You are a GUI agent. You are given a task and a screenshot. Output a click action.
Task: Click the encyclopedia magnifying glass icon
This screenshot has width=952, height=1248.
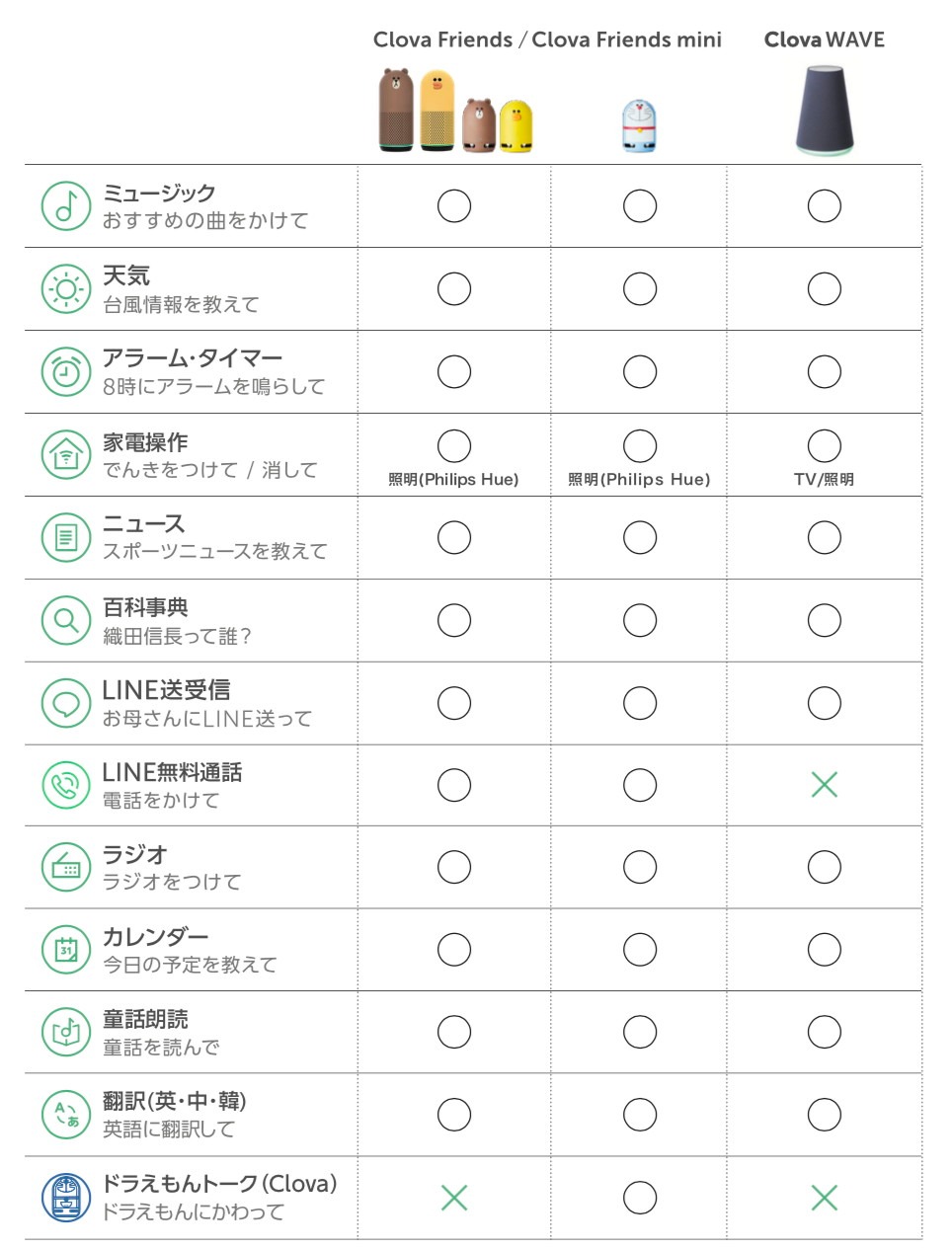pyautogui.click(x=66, y=620)
